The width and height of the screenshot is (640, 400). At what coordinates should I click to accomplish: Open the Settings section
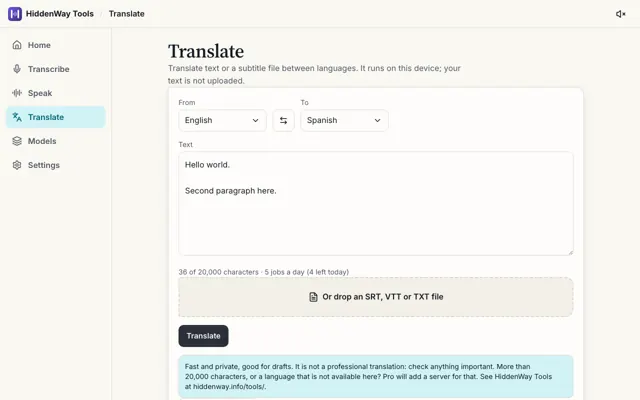[56, 165]
